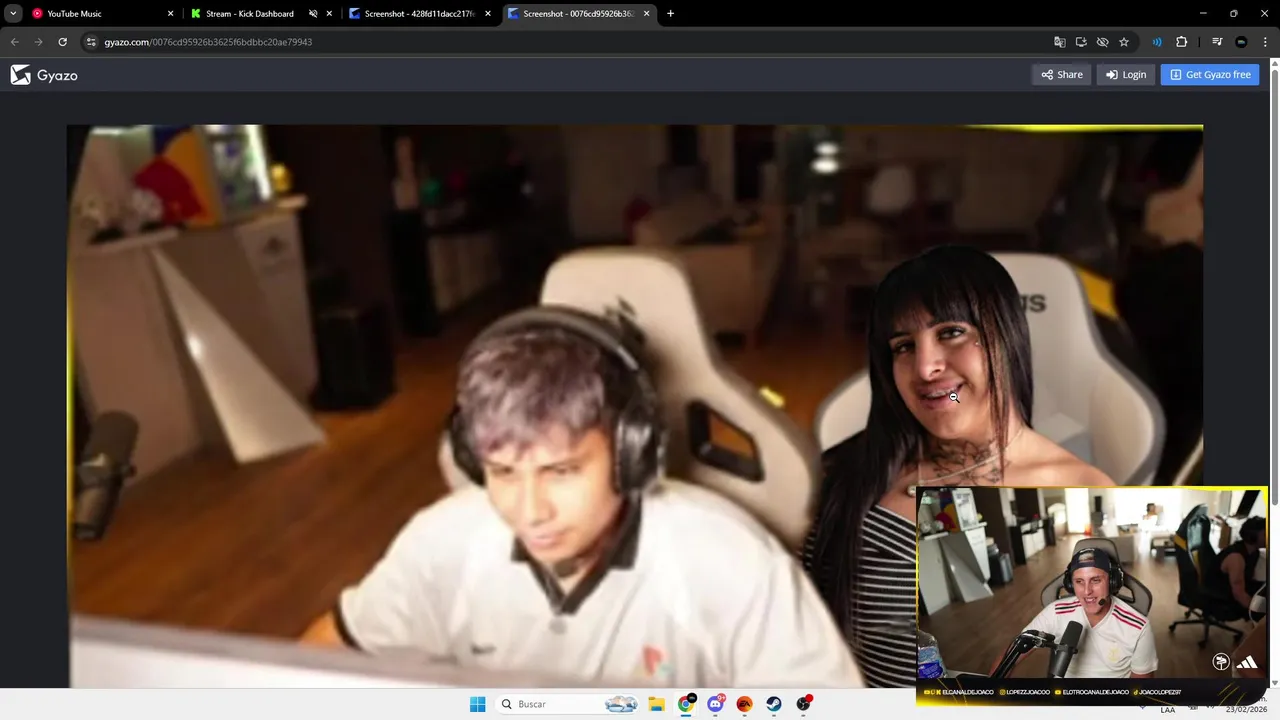The width and height of the screenshot is (1280, 720).
Task: Click the install or cast icon in address bar
Action: point(1081,42)
